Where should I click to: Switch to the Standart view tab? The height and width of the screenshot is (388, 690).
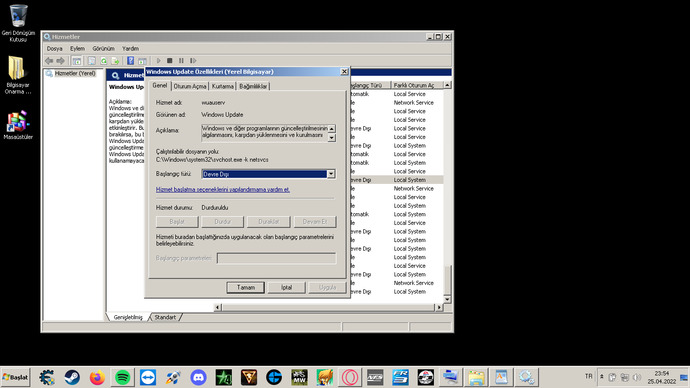[x=165, y=317]
